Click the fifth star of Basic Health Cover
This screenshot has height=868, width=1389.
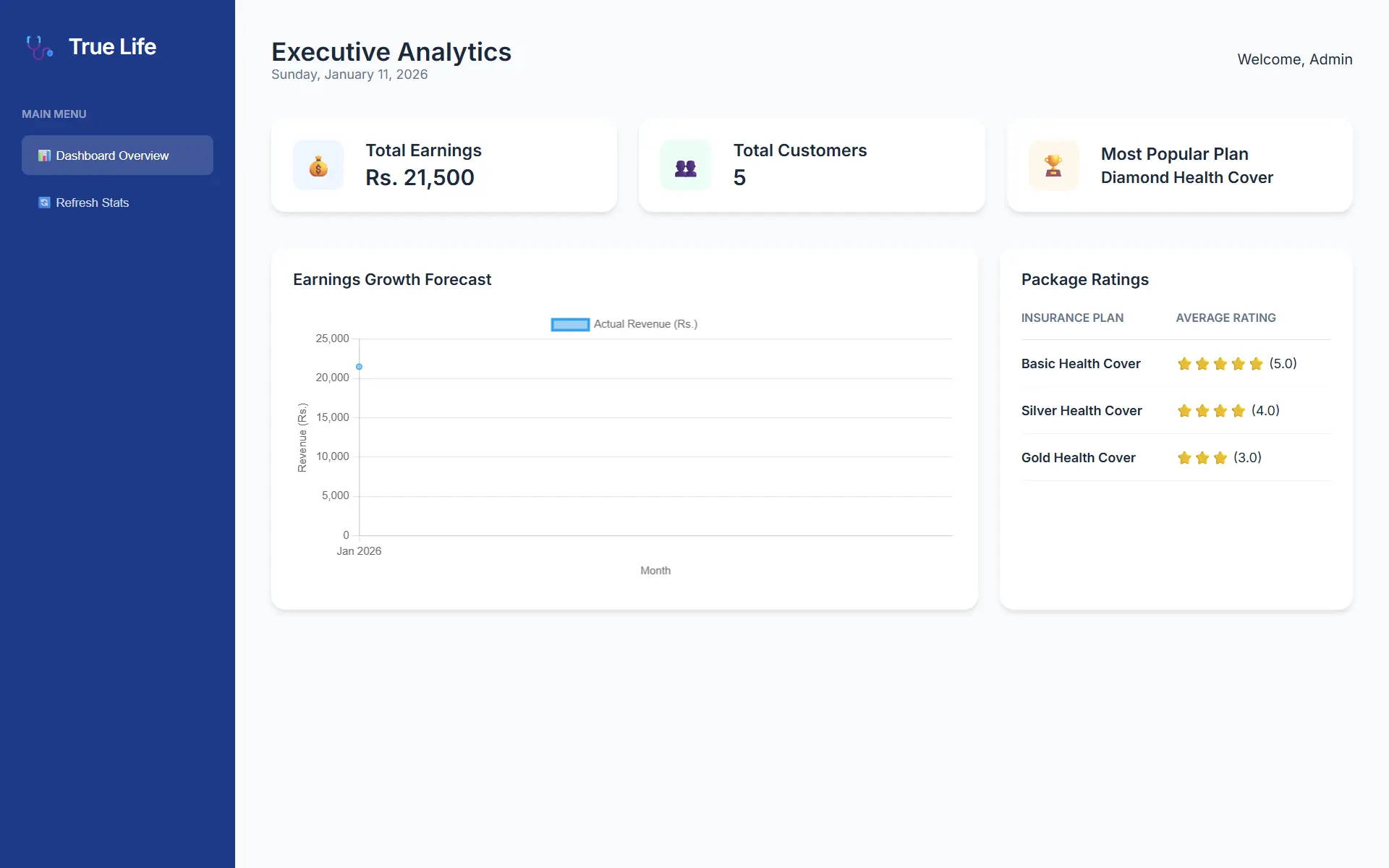coord(1256,364)
